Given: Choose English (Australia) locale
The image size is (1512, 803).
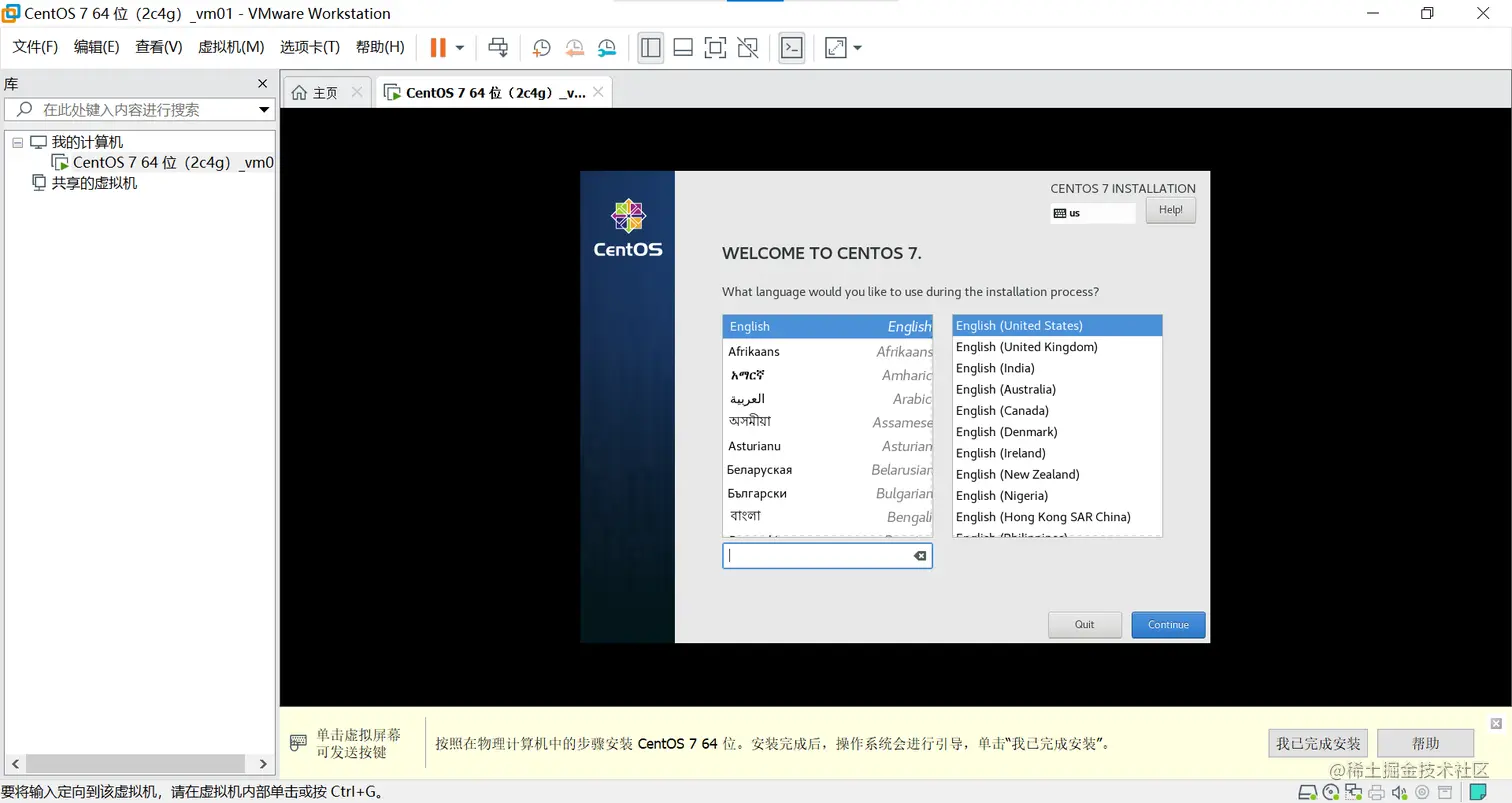Looking at the screenshot, I should [1057, 389].
